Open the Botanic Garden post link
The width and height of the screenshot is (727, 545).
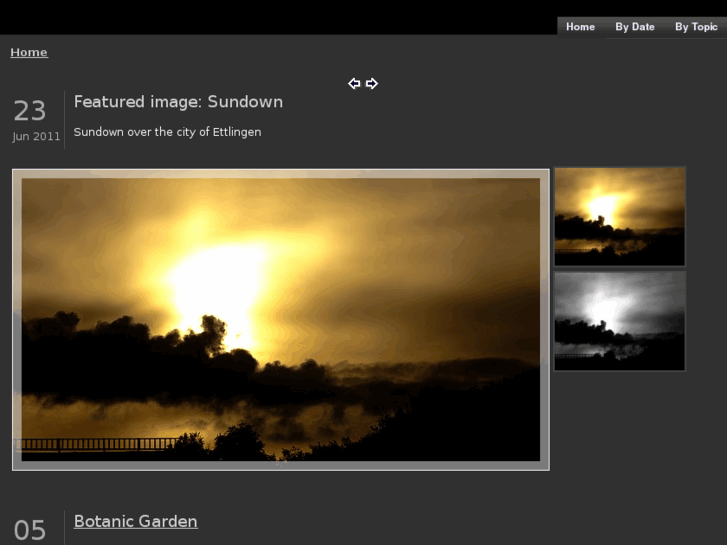coord(135,521)
